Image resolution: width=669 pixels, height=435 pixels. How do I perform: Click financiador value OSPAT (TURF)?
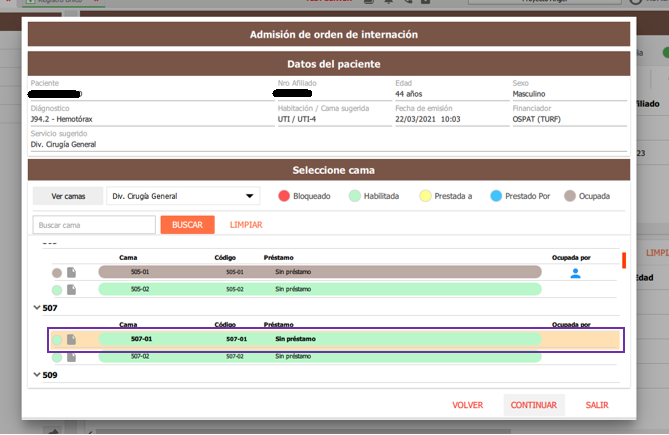point(536,119)
